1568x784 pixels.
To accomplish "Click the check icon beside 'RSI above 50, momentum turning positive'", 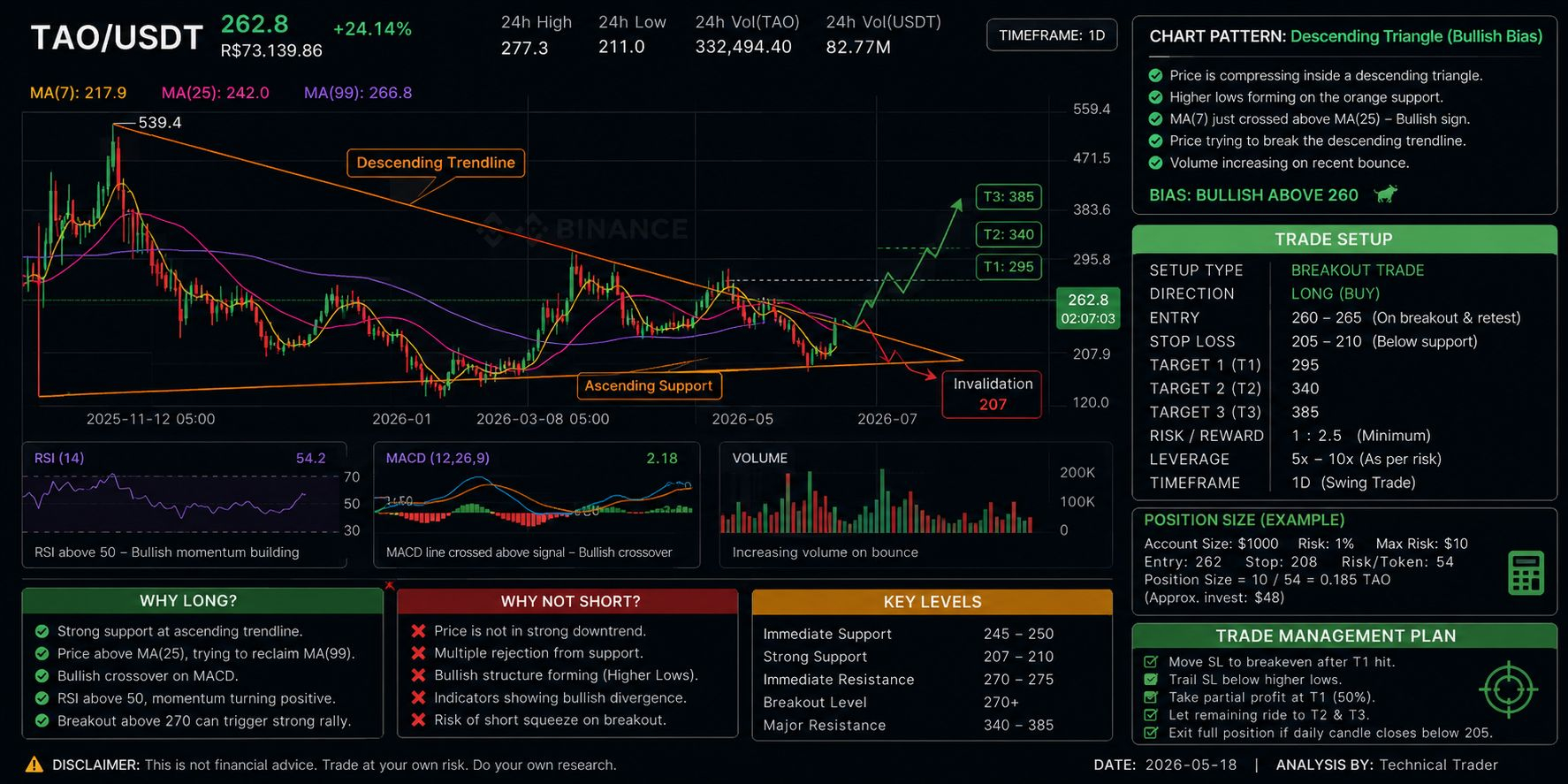I will [42, 698].
